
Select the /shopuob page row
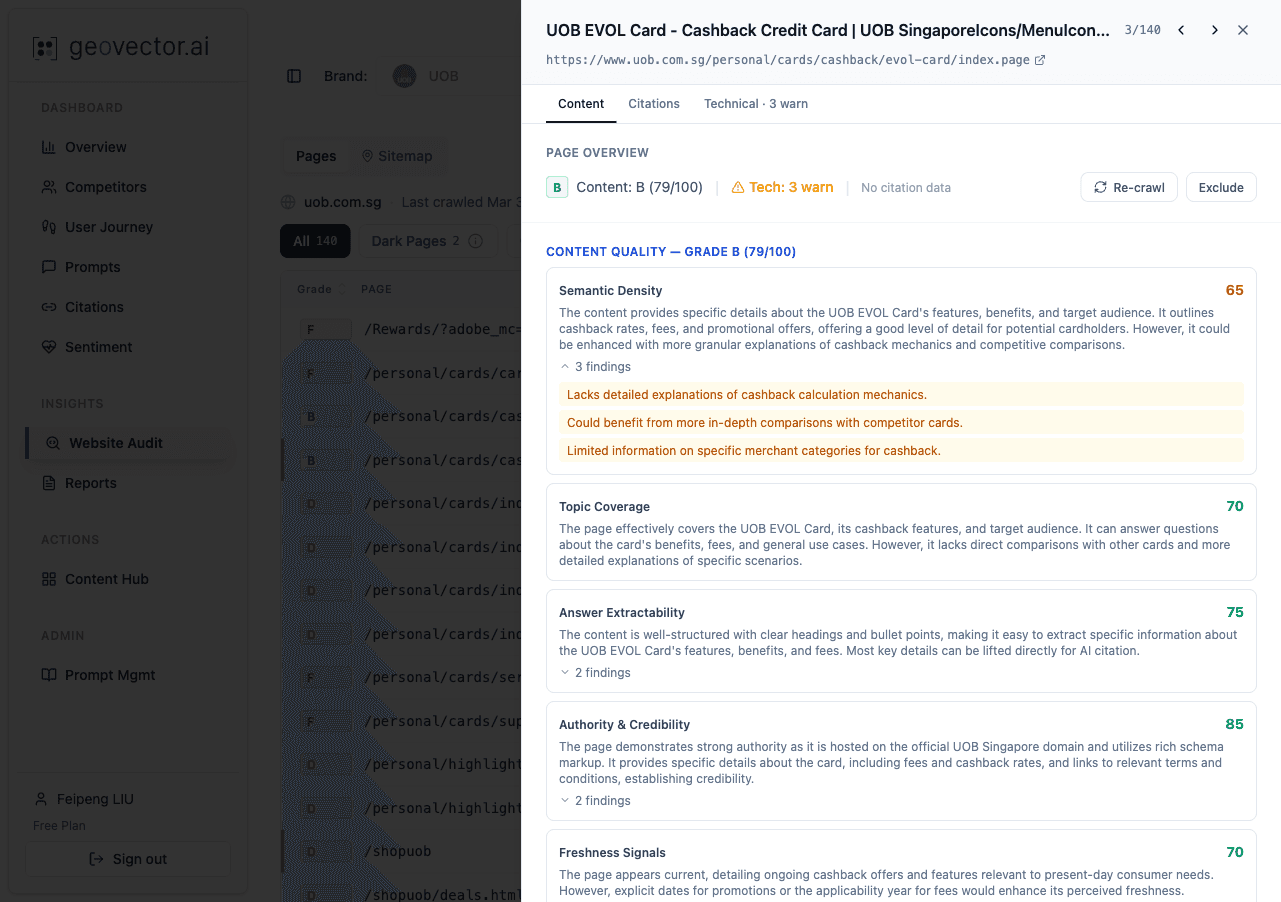click(398, 851)
